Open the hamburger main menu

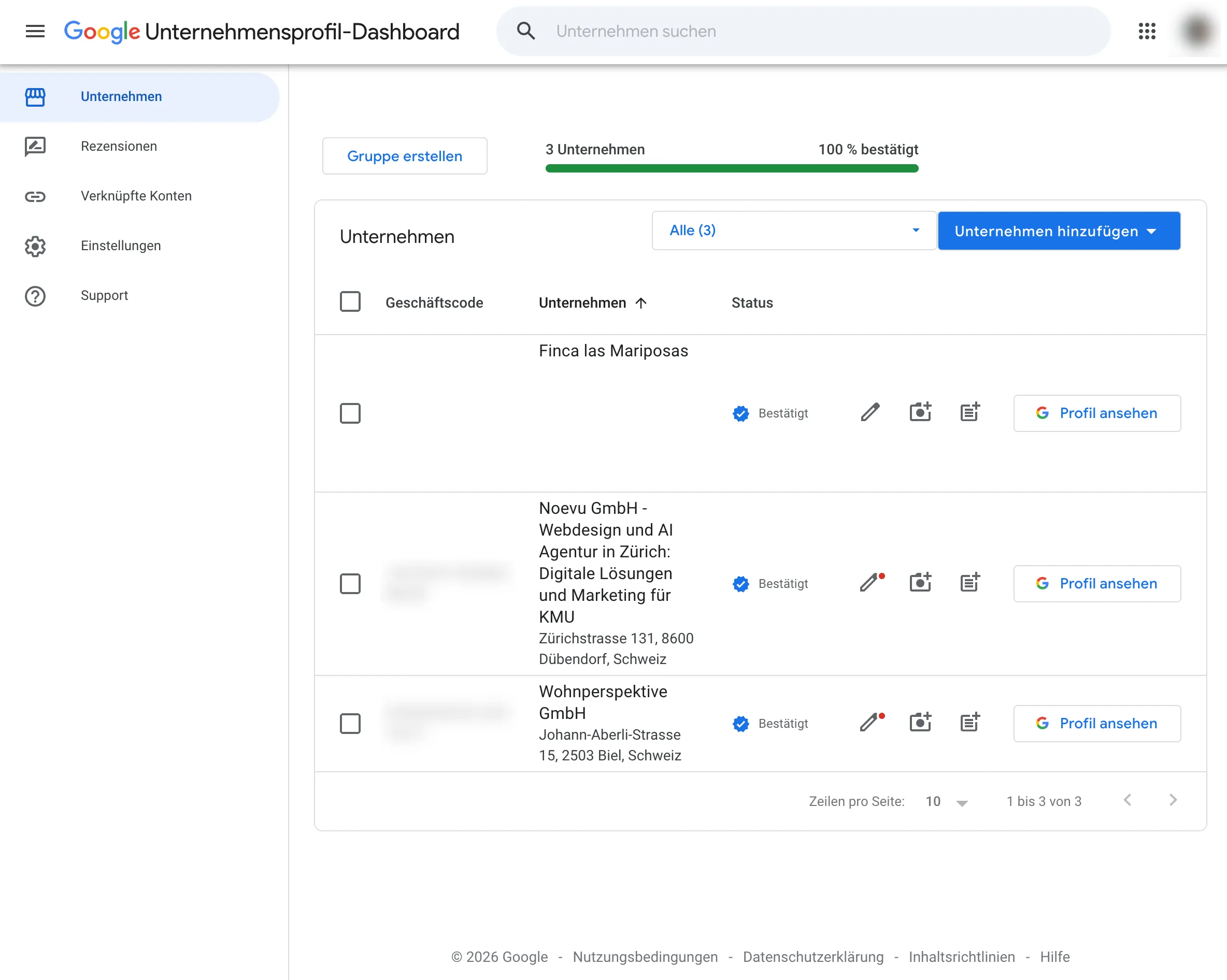click(35, 31)
